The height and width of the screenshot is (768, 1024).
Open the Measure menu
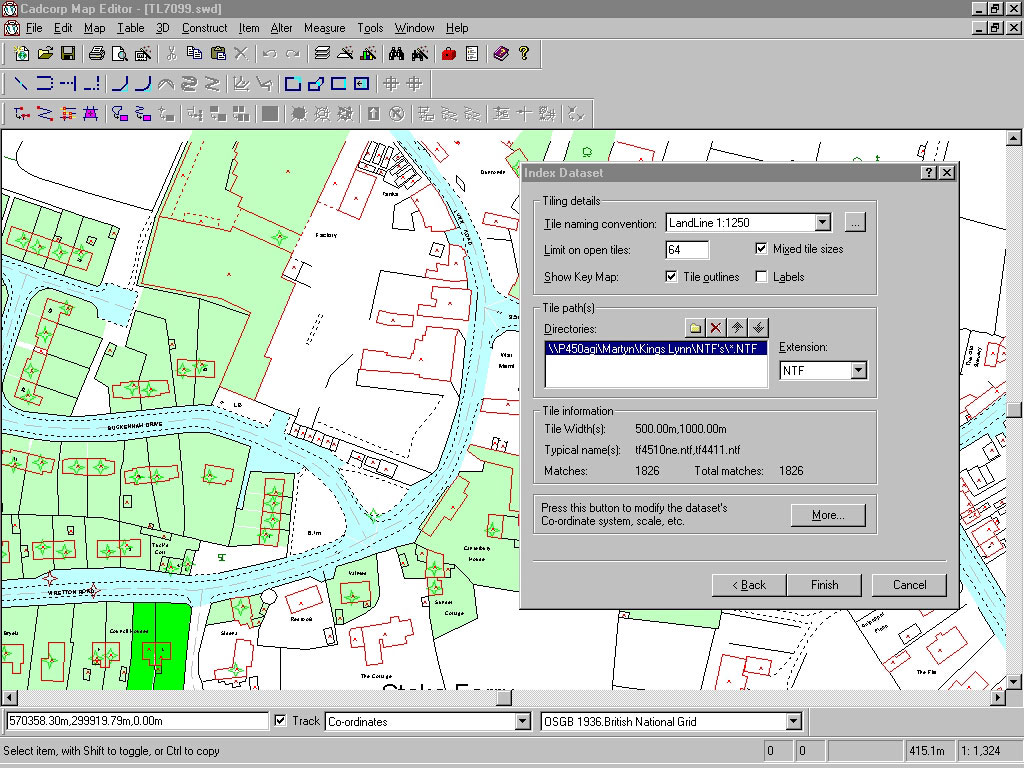(324, 28)
